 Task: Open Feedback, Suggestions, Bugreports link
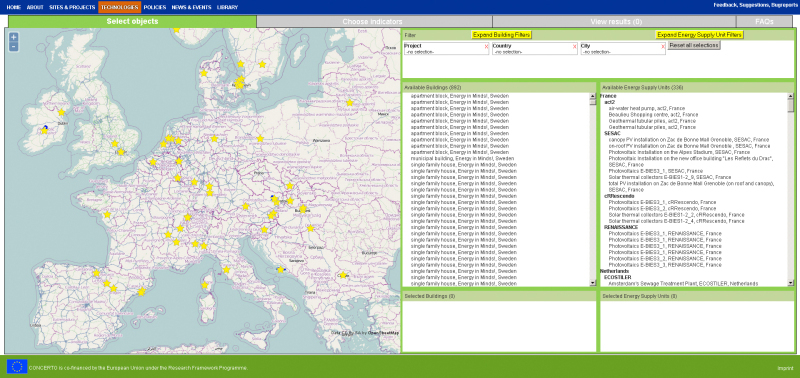[755, 5]
